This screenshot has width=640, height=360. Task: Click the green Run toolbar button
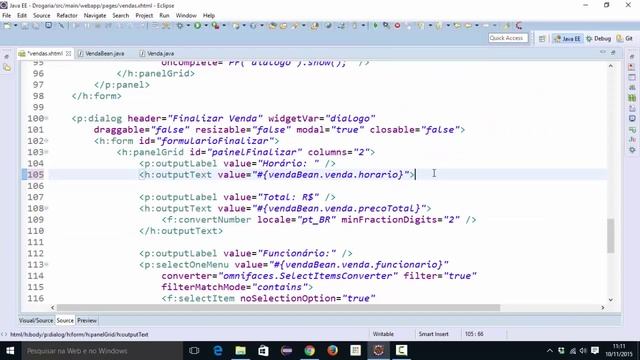pos(198,26)
